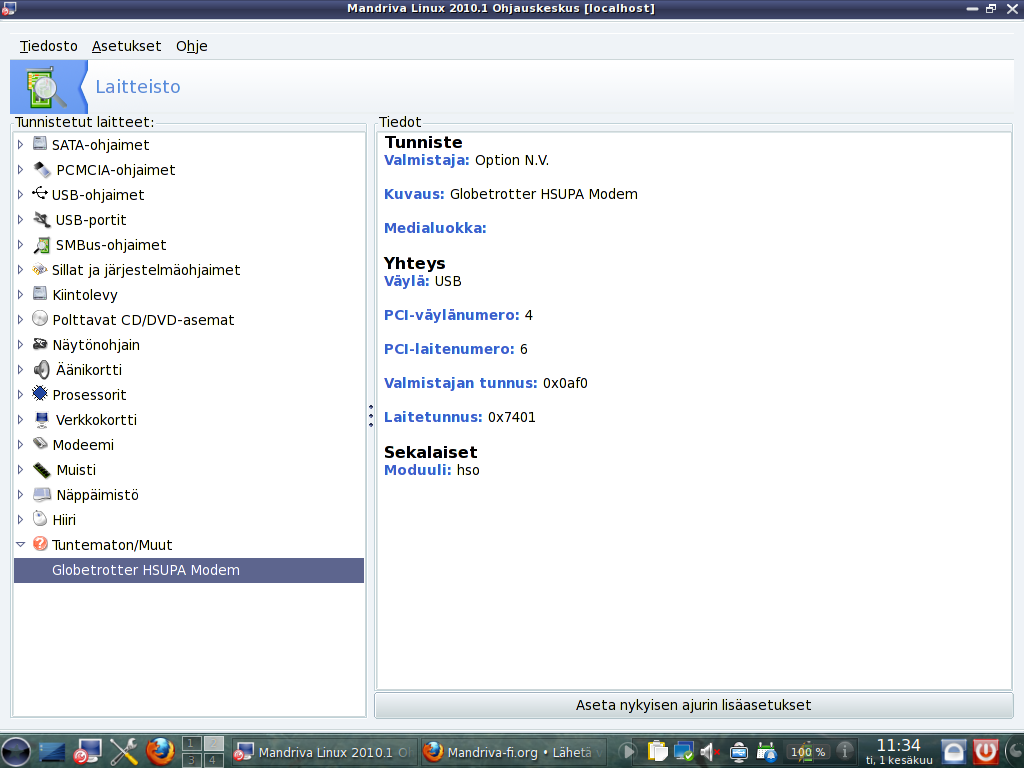Switch to virtual desktop 4 in pager

(x=213, y=760)
